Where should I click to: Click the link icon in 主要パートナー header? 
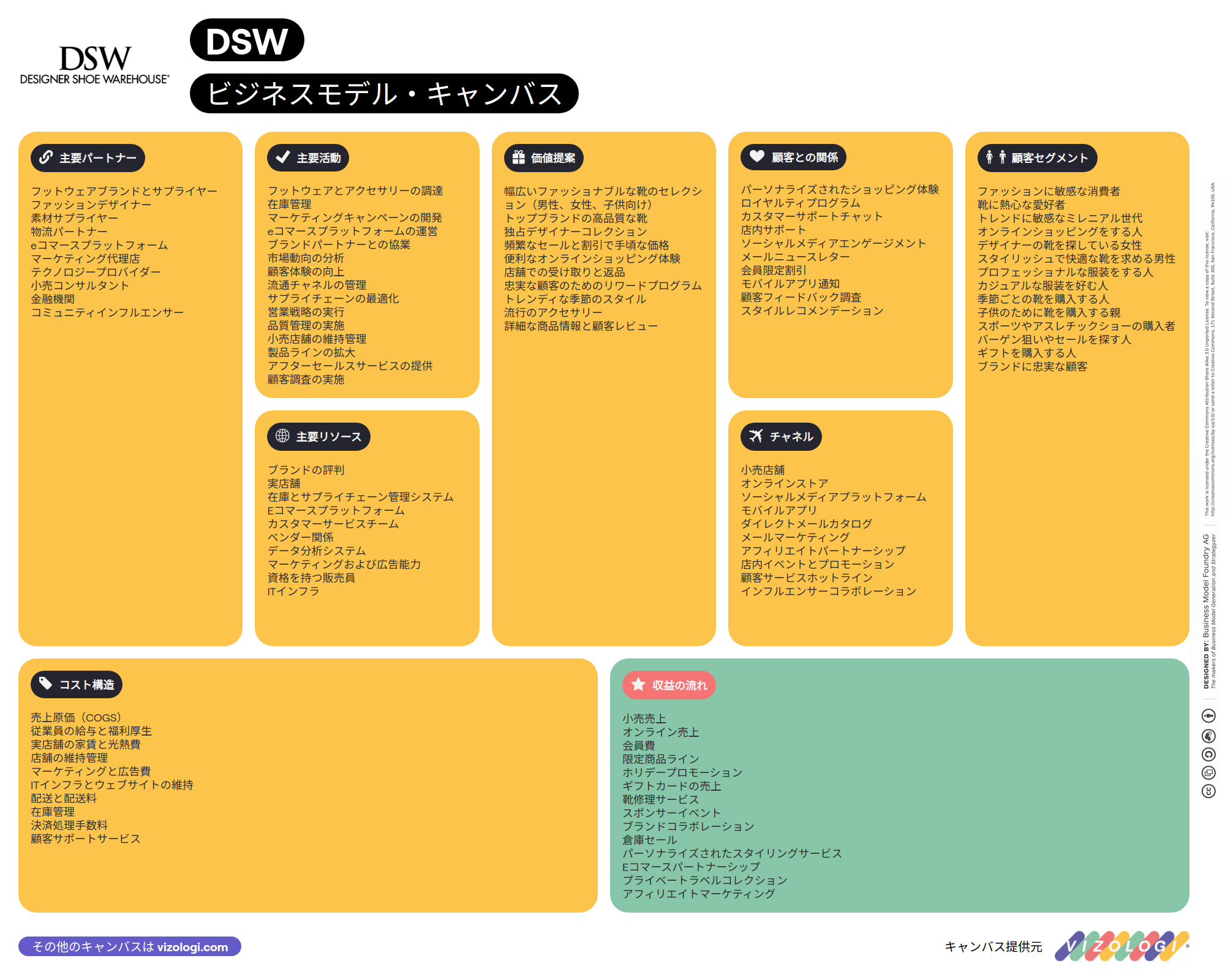(x=46, y=157)
